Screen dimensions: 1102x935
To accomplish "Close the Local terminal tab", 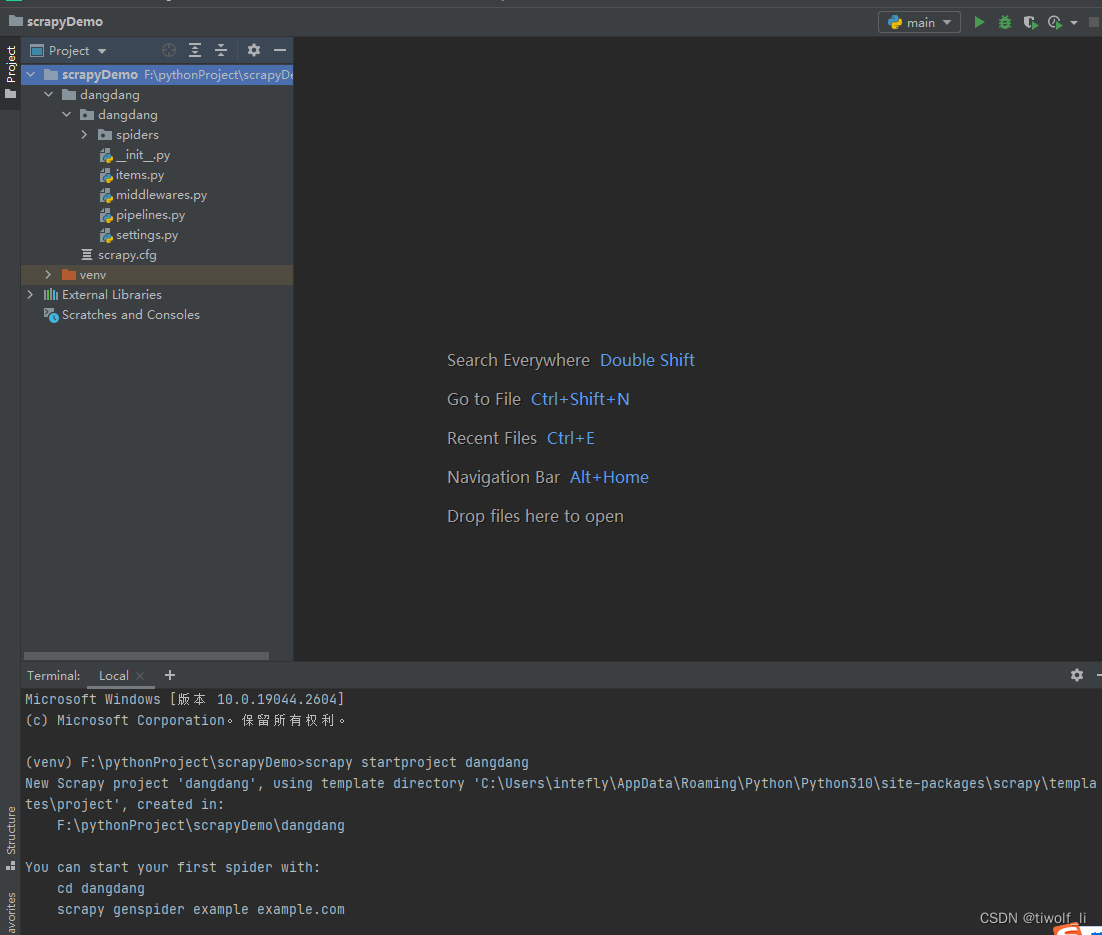I will (140, 676).
